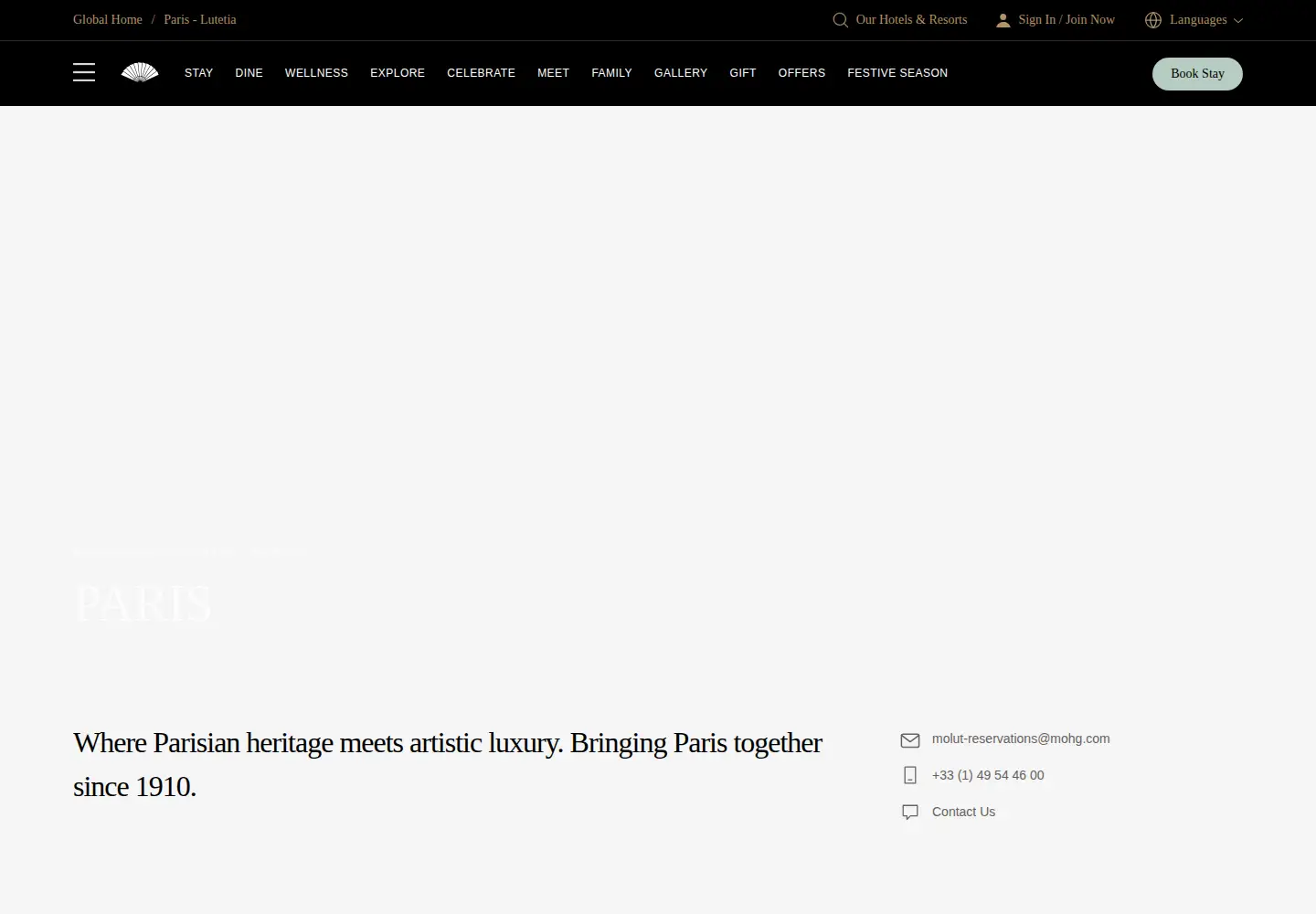
Task: Click the user profile icon
Action: (1003, 20)
